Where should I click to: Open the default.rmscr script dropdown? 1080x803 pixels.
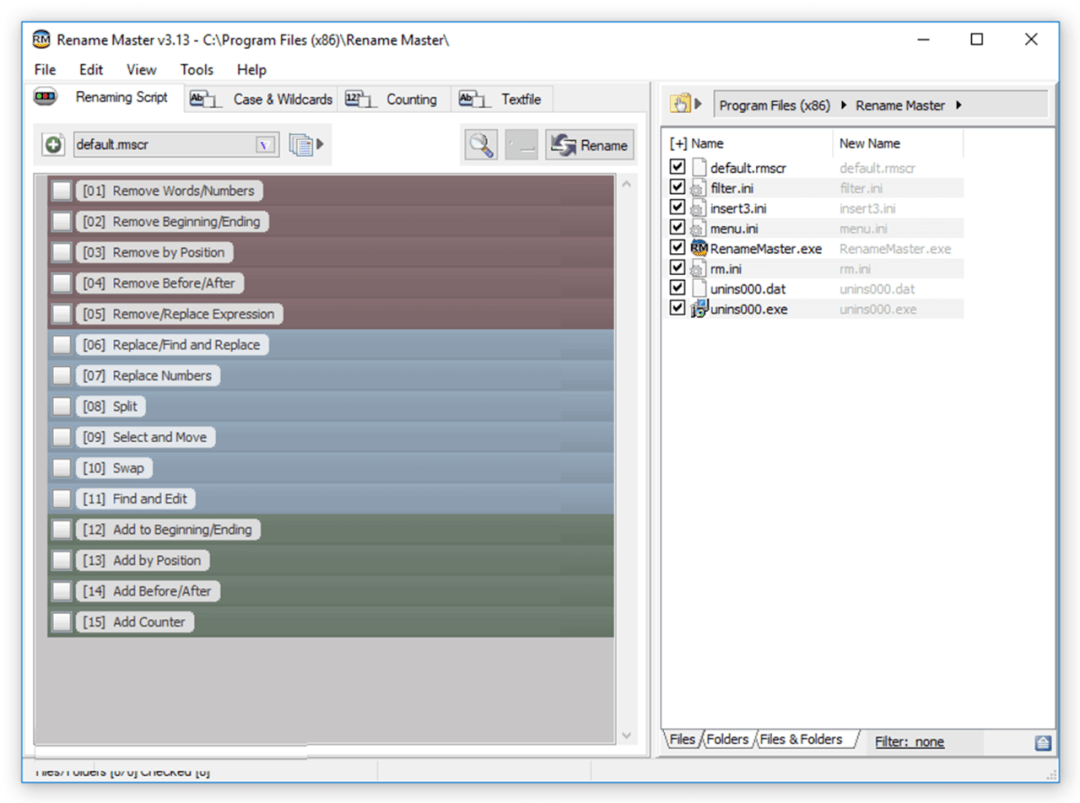click(x=265, y=145)
